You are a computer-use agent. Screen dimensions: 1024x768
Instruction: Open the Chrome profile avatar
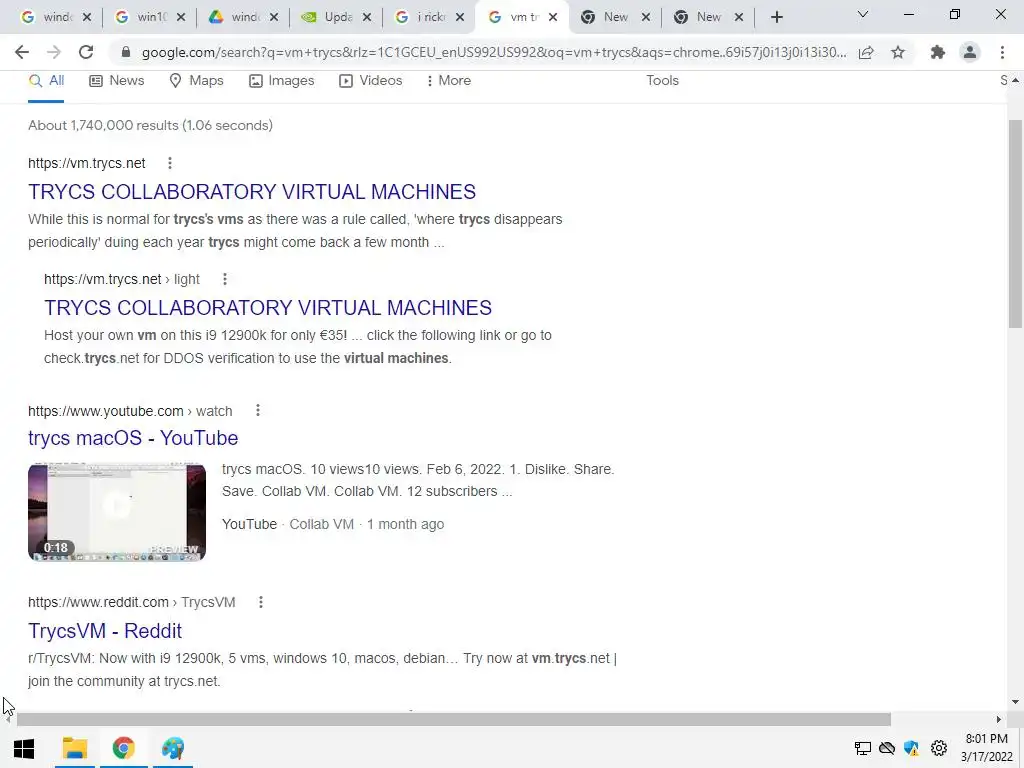(x=970, y=52)
